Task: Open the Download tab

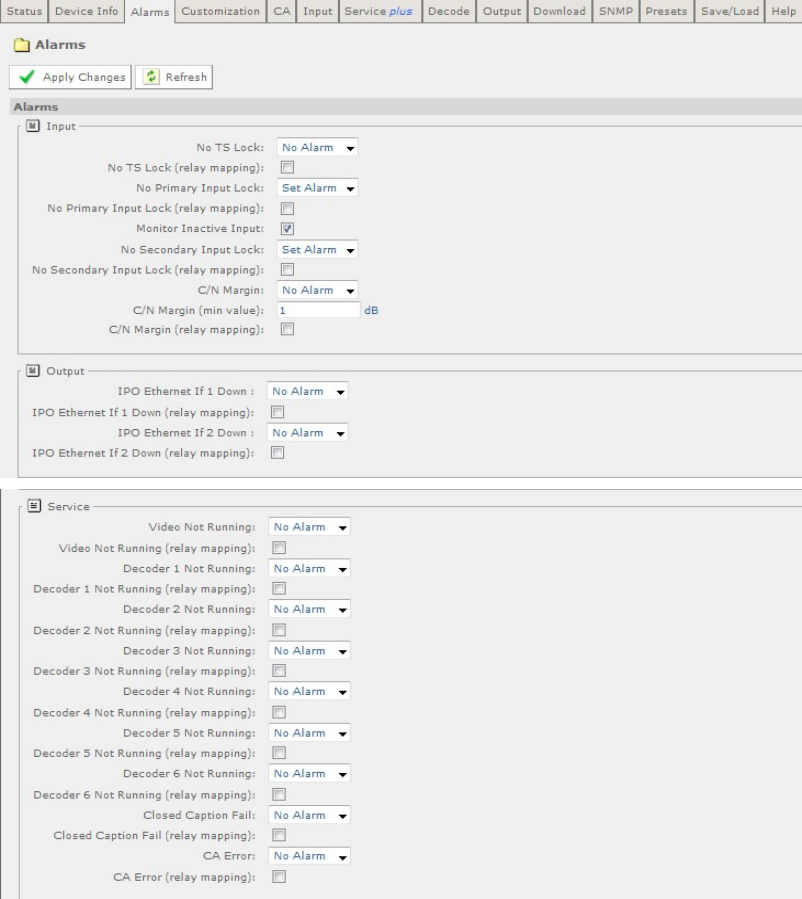Action: click(x=560, y=11)
